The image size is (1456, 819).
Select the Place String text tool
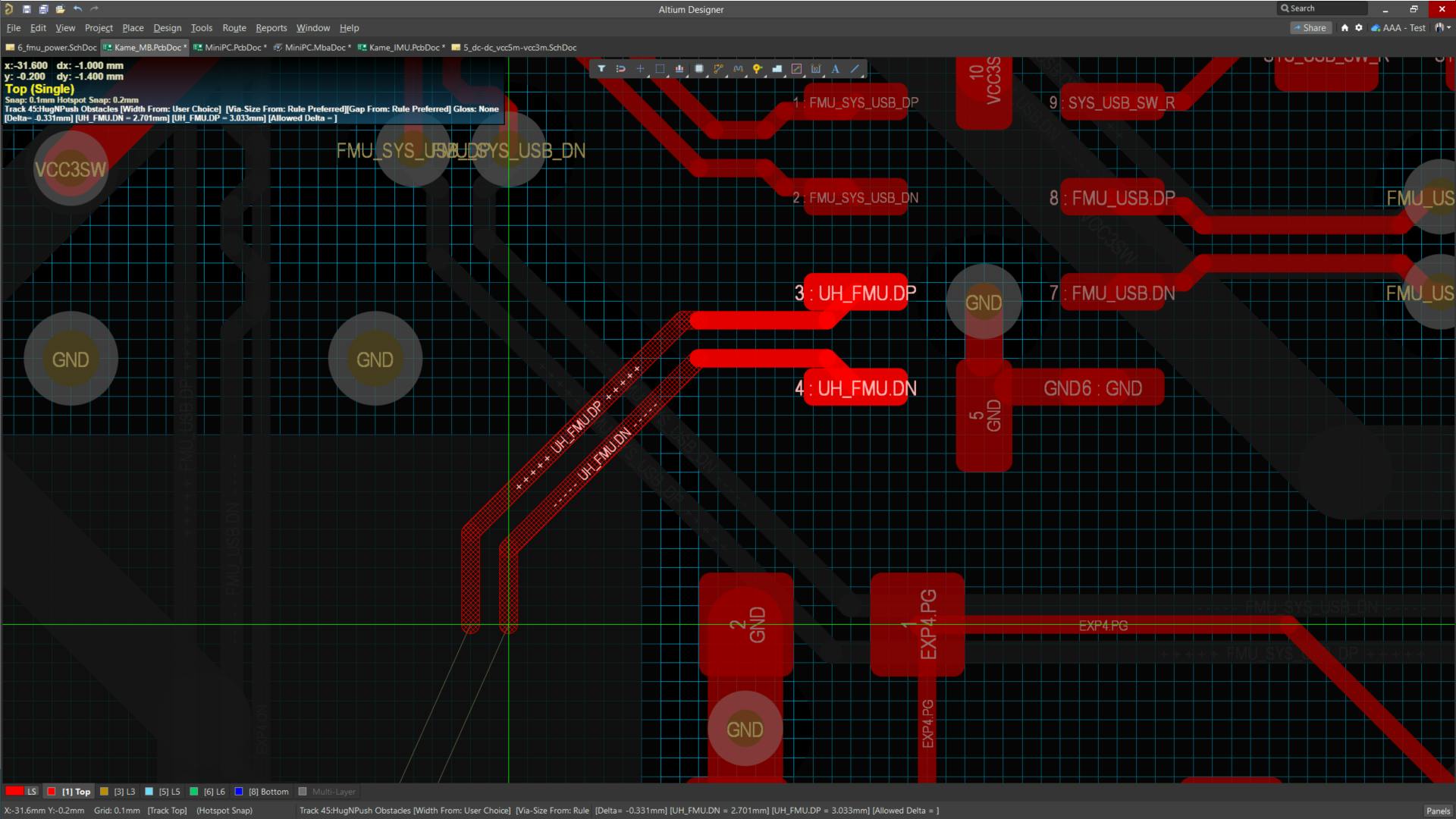coord(835,68)
